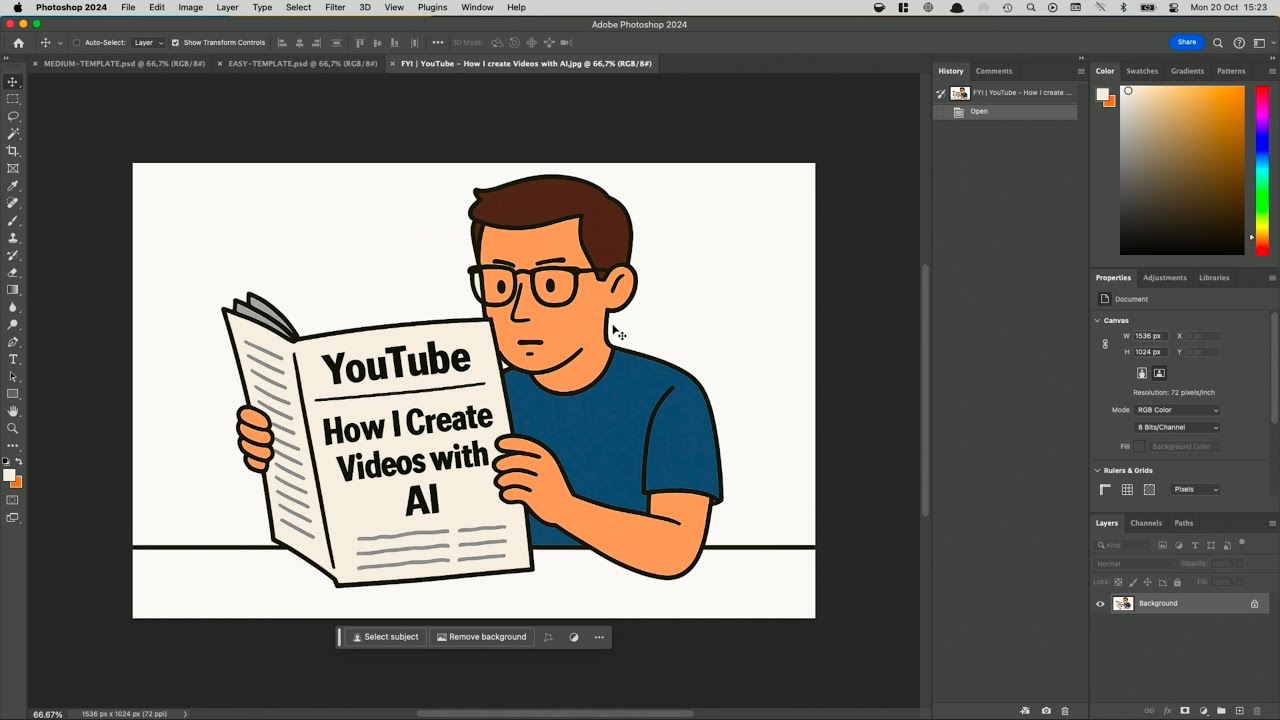Toggle rulers icon in Rulers & Grids
Screen dimensions: 1280x720
[x=1105, y=489]
